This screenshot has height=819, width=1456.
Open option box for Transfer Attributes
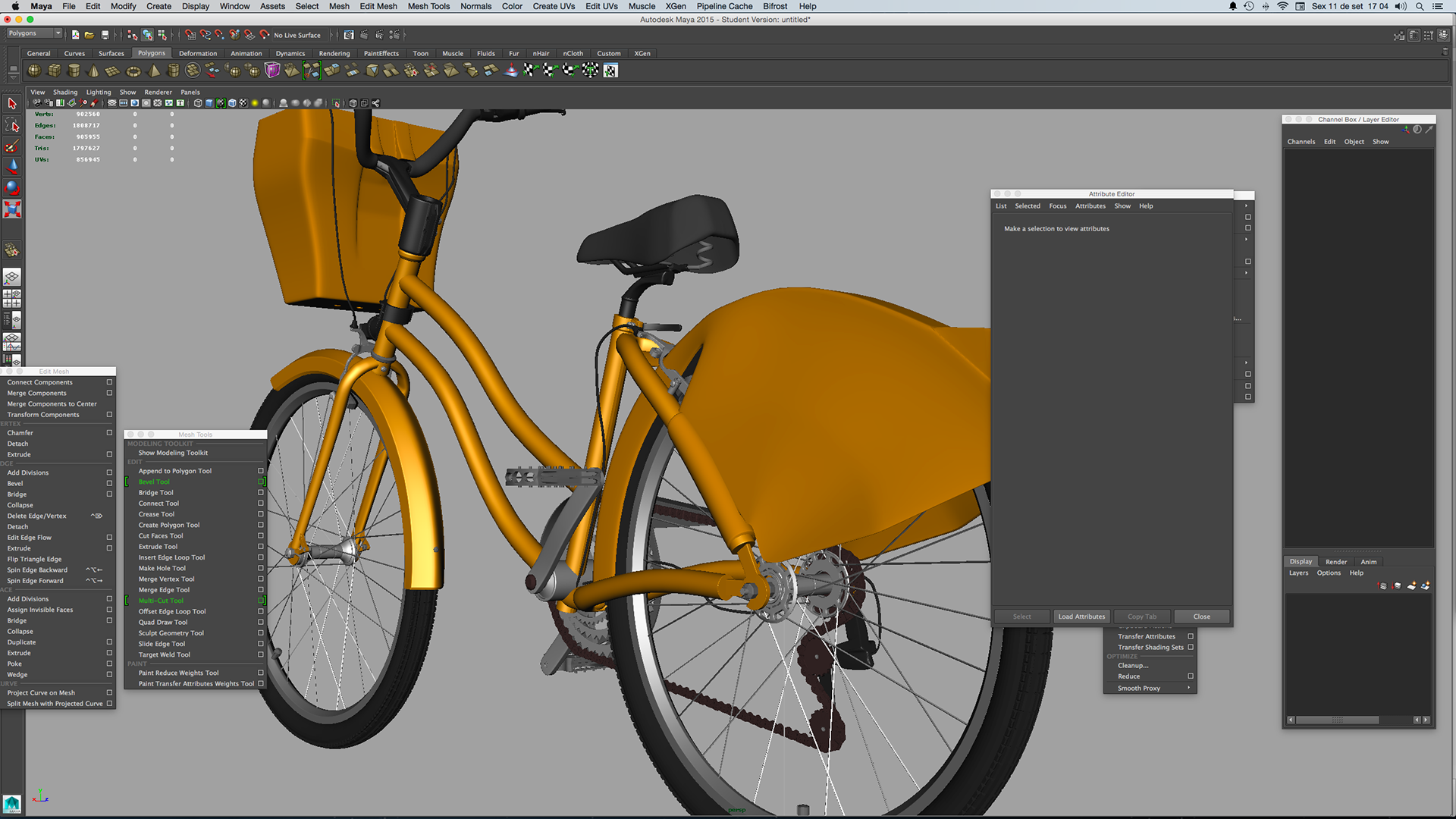point(1191,636)
